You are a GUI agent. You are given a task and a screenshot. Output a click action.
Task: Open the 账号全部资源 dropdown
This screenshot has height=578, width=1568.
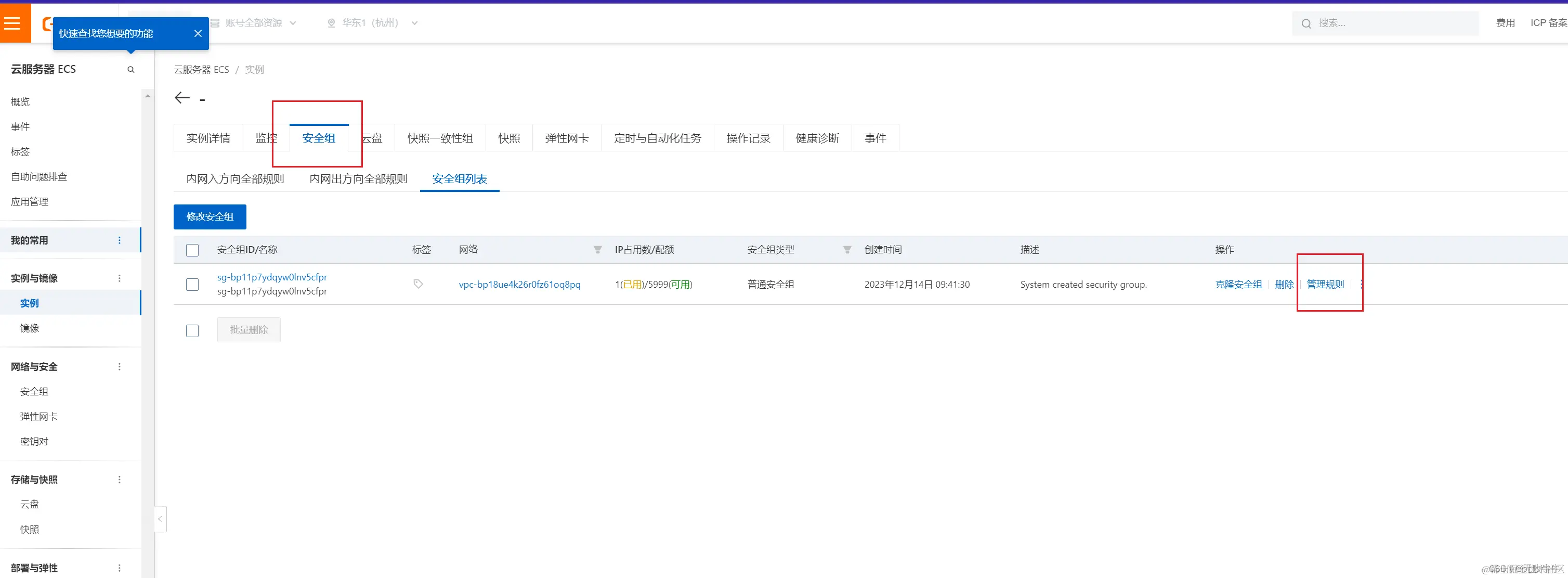click(254, 23)
